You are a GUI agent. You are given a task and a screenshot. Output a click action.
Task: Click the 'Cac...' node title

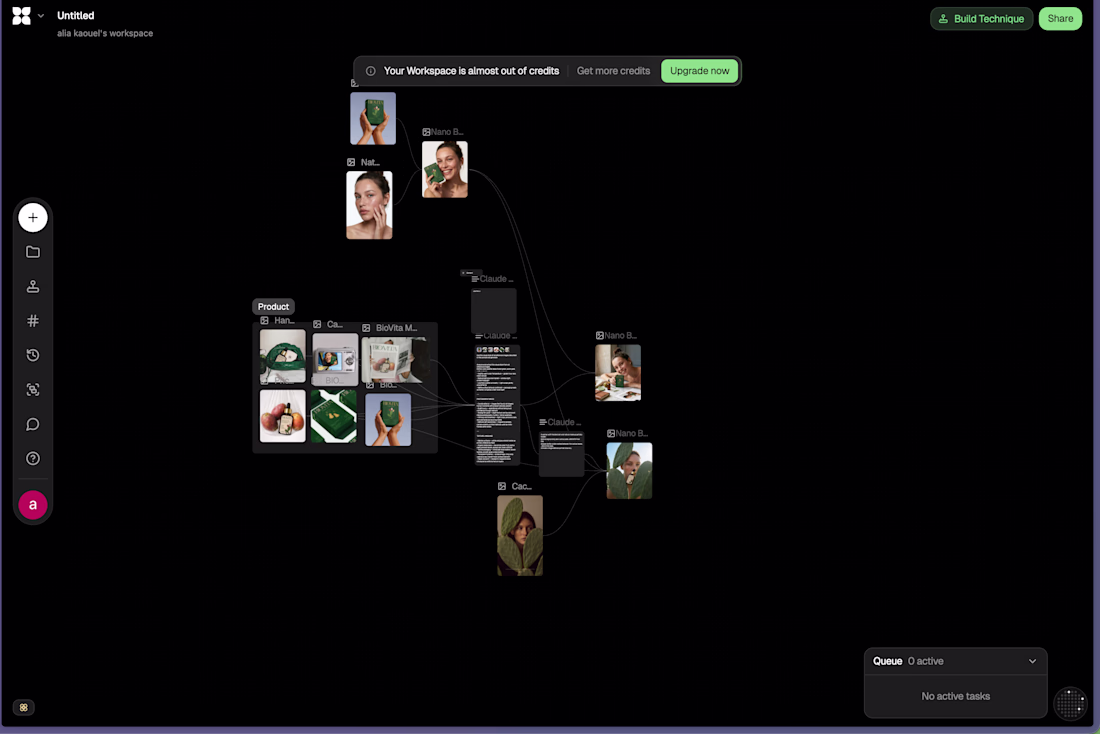point(521,486)
